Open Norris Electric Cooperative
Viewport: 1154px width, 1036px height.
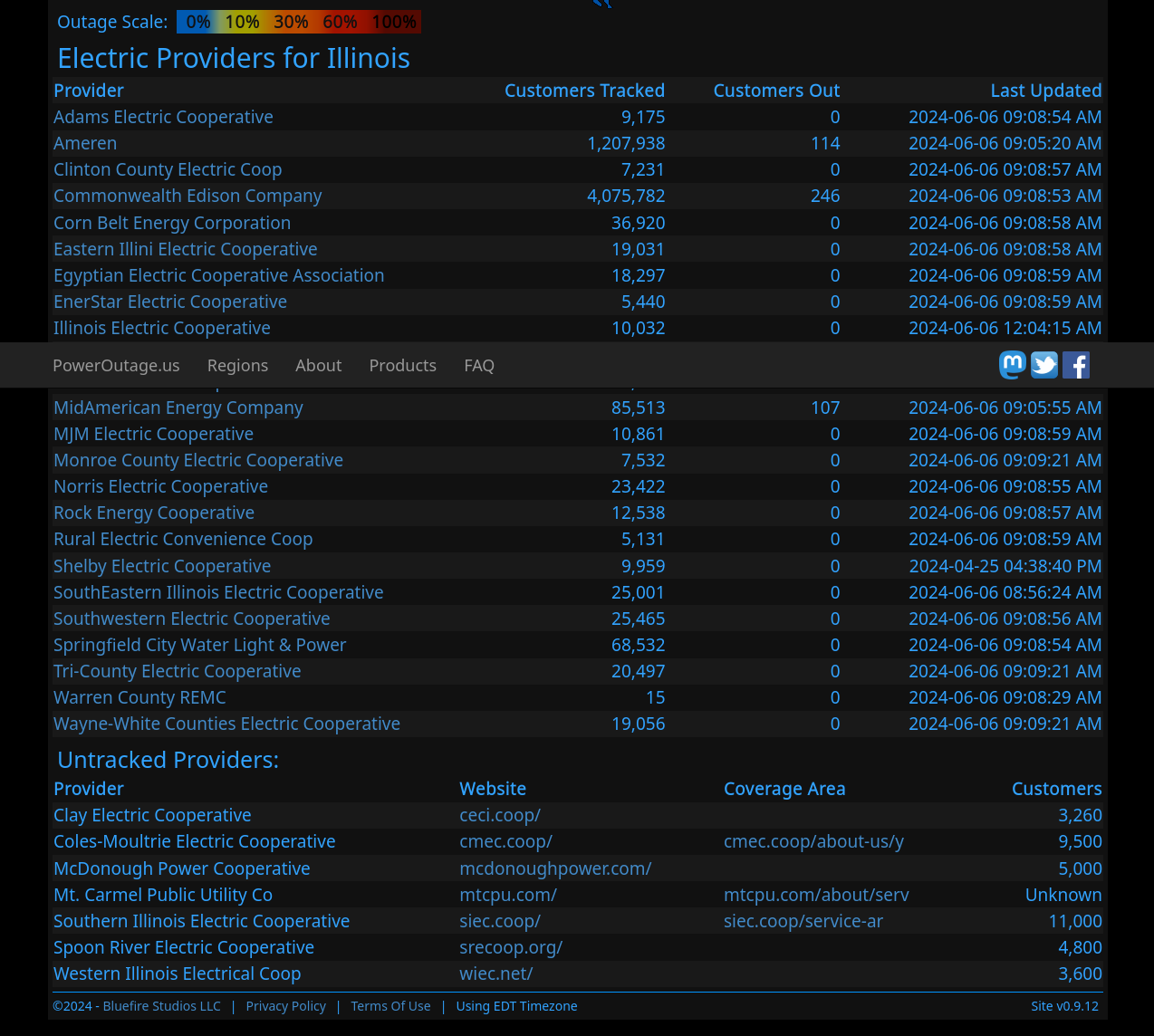pos(161,486)
